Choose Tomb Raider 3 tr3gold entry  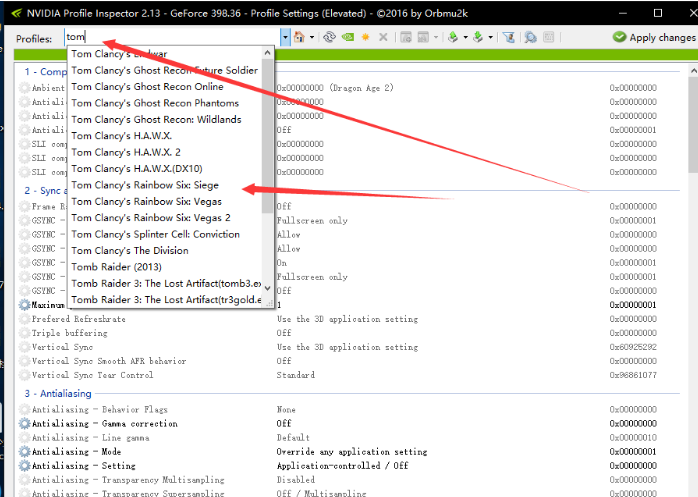click(x=166, y=300)
